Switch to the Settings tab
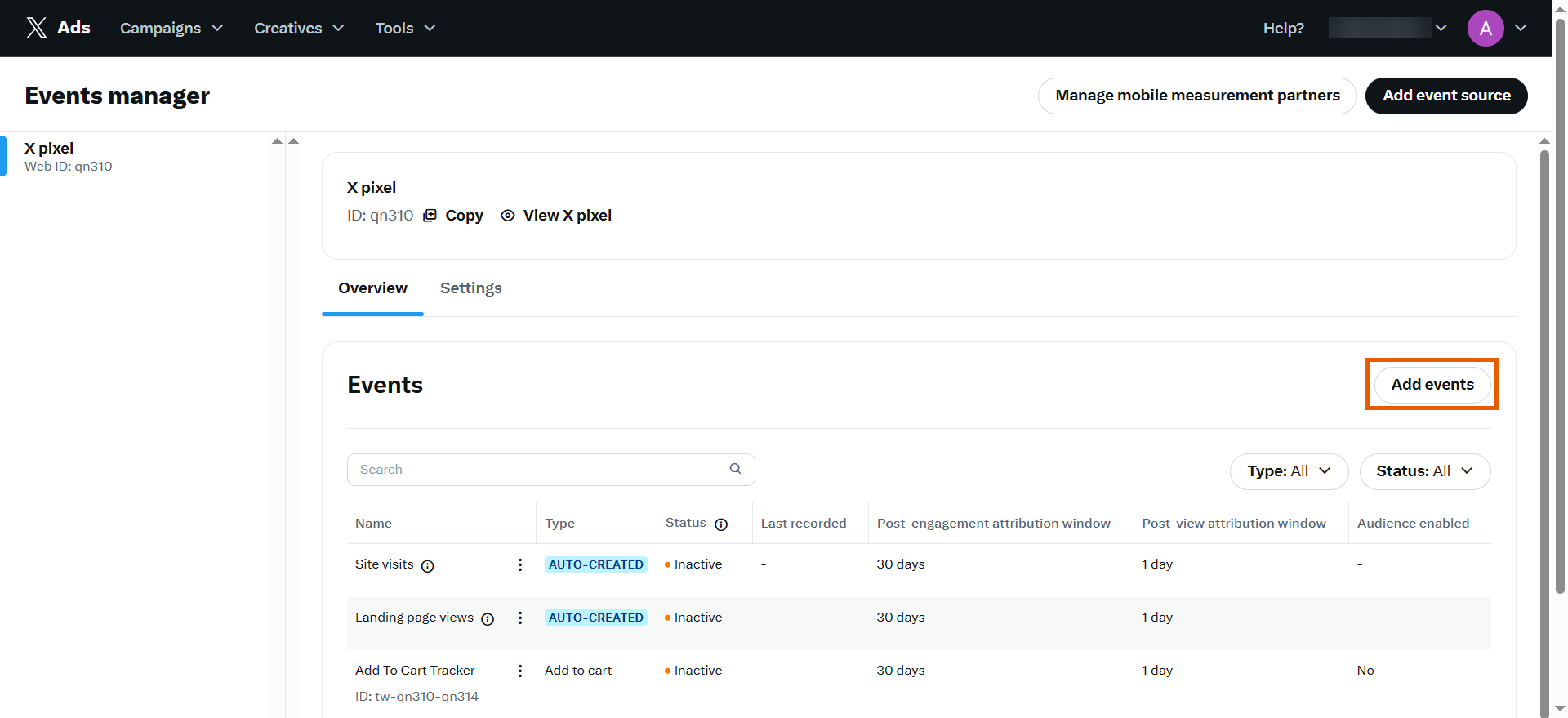Screen dimensions: 1568x718 (x=471, y=288)
